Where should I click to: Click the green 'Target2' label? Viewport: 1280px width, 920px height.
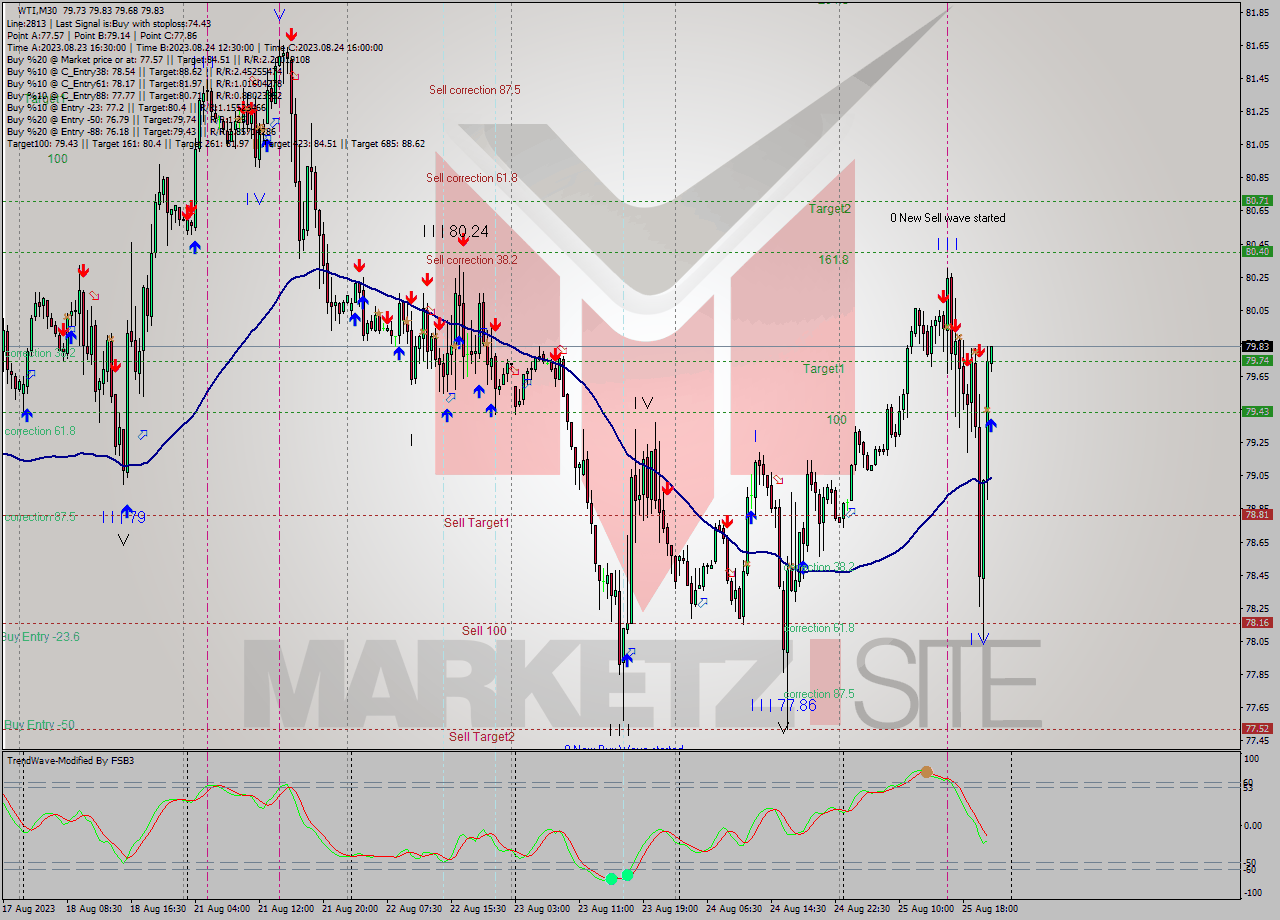[x=830, y=209]
